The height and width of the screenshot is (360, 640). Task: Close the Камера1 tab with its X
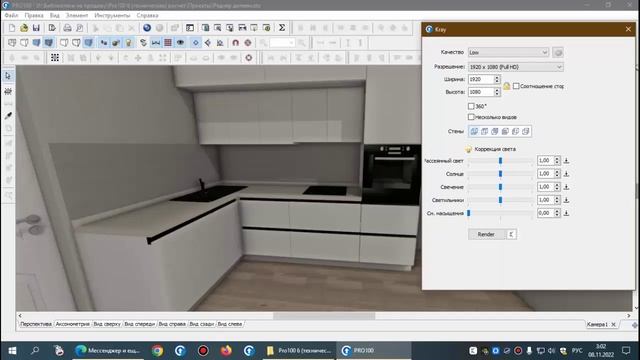pyautogui.click(x=613, y=324)
